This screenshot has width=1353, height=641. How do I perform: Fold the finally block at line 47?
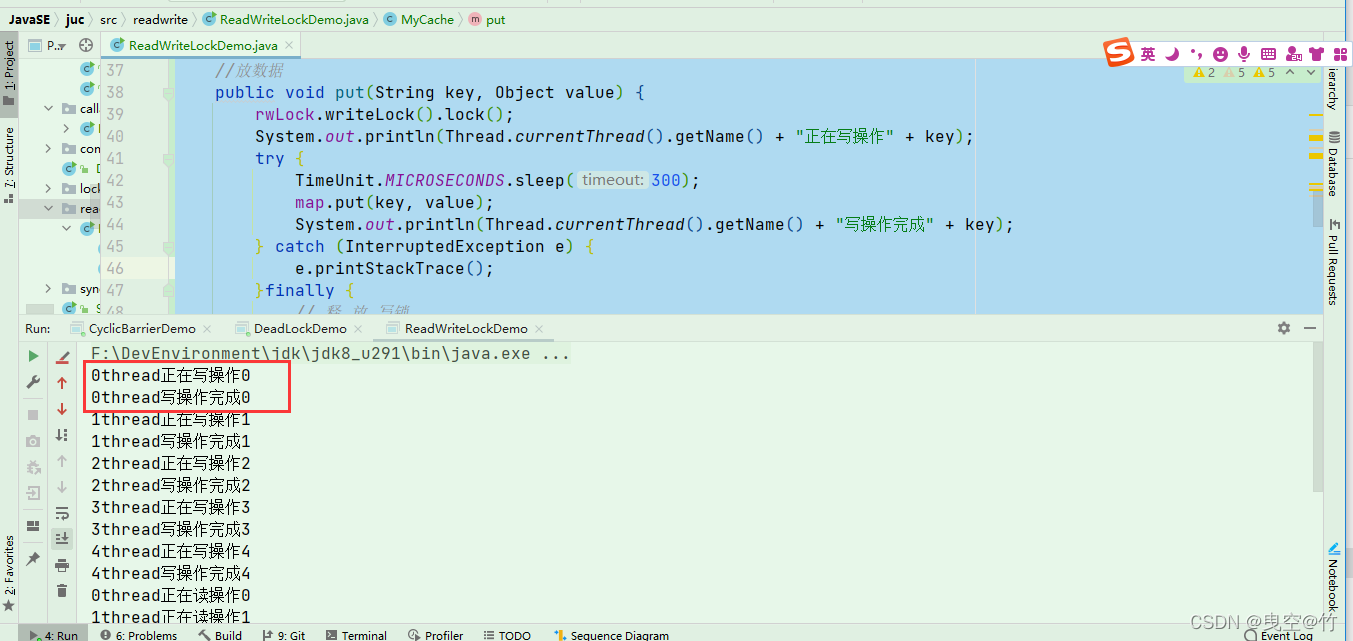[x=167, y=291]
